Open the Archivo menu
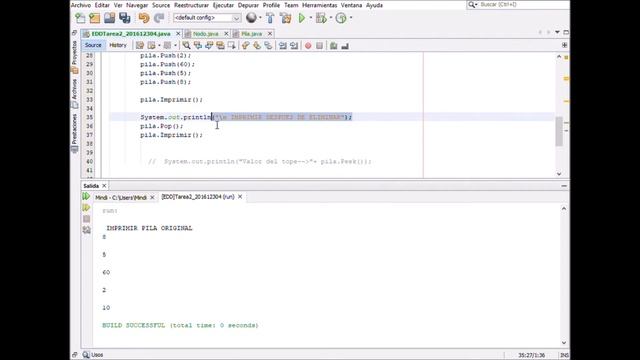Screen dimensions: 640x360 pyautogui.click(x=80, y=5)
